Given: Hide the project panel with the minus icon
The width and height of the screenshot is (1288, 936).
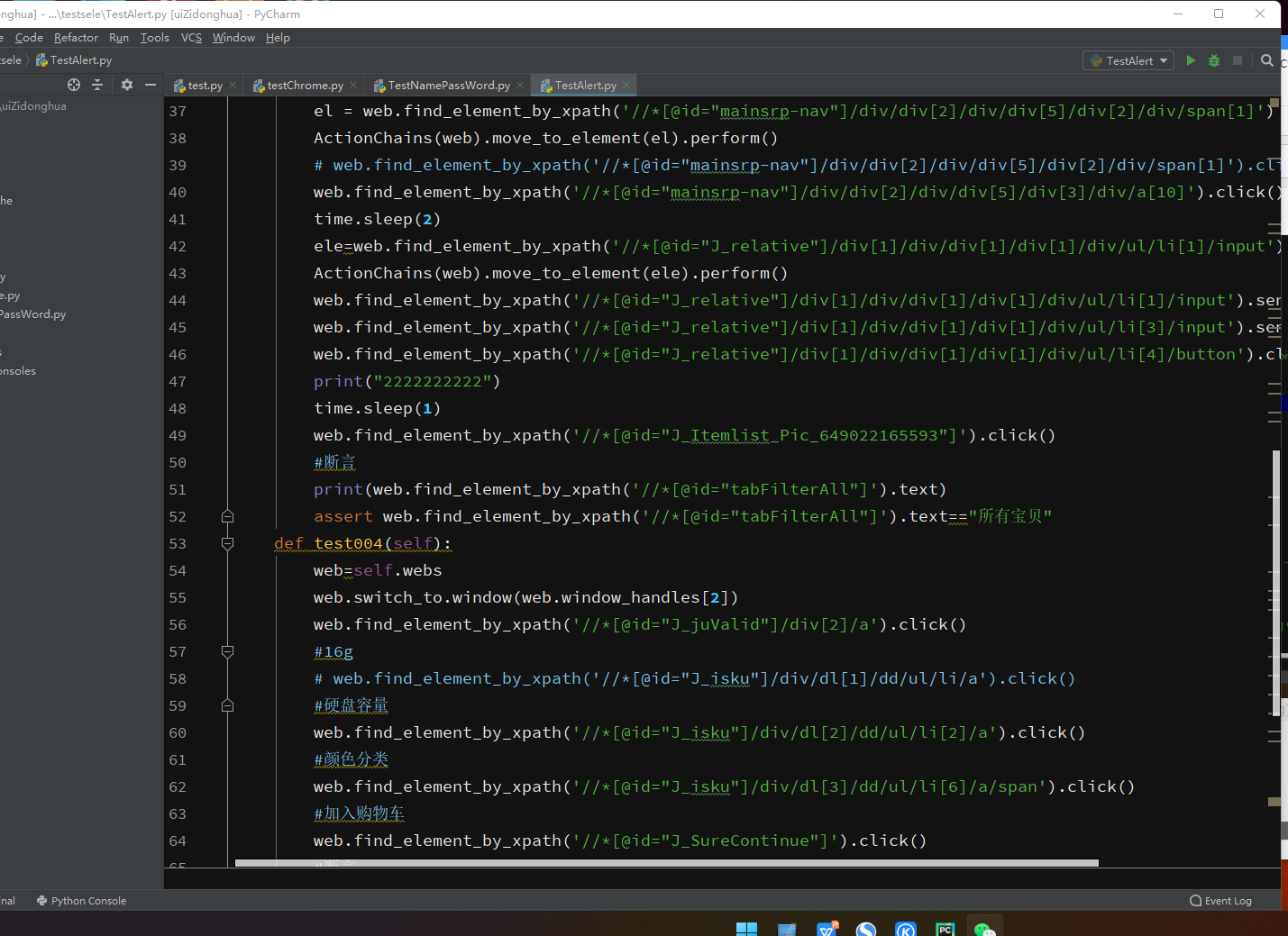Looking at the screenshot, I should (x=151, y=85).
